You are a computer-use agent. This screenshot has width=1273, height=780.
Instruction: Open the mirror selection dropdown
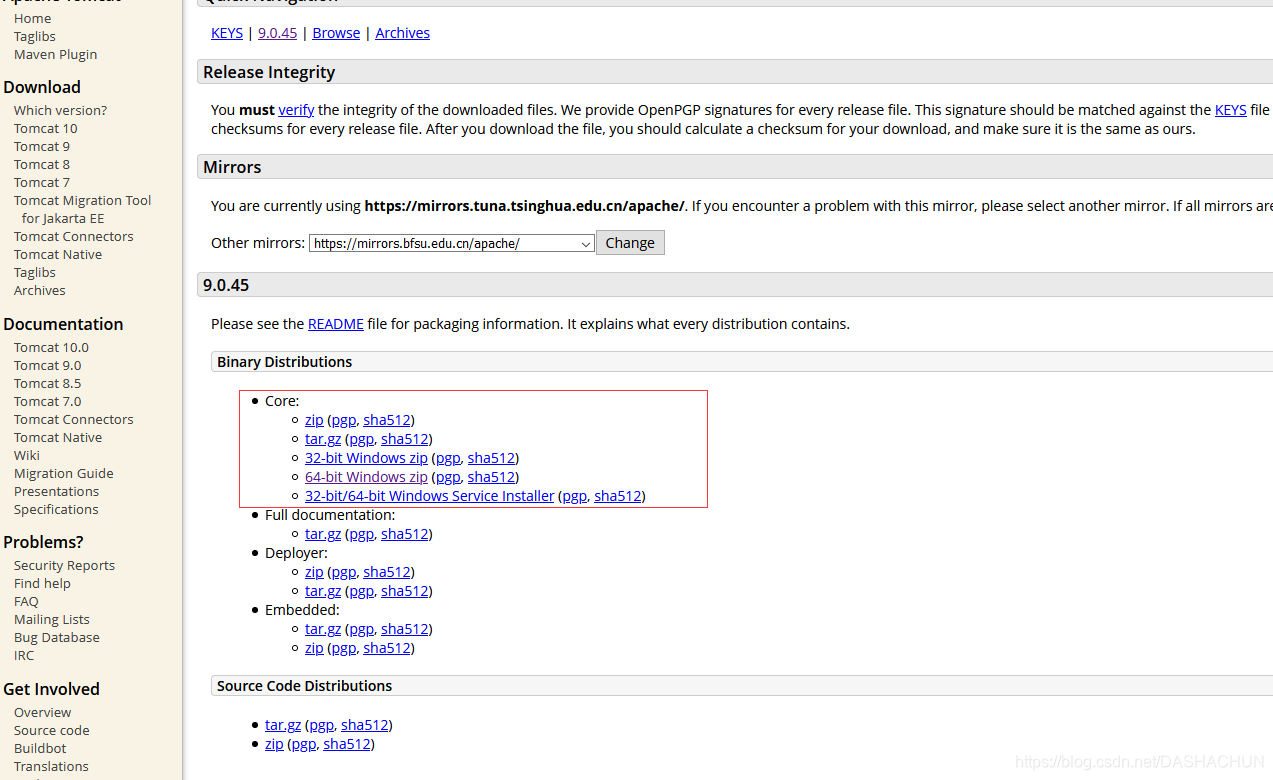452,243
